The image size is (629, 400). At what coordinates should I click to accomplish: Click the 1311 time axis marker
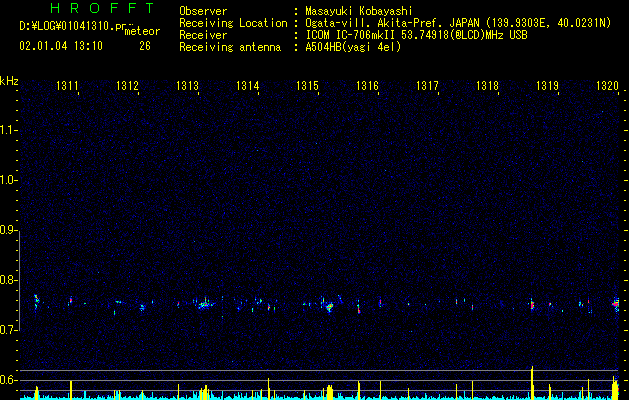coord(67,85)
